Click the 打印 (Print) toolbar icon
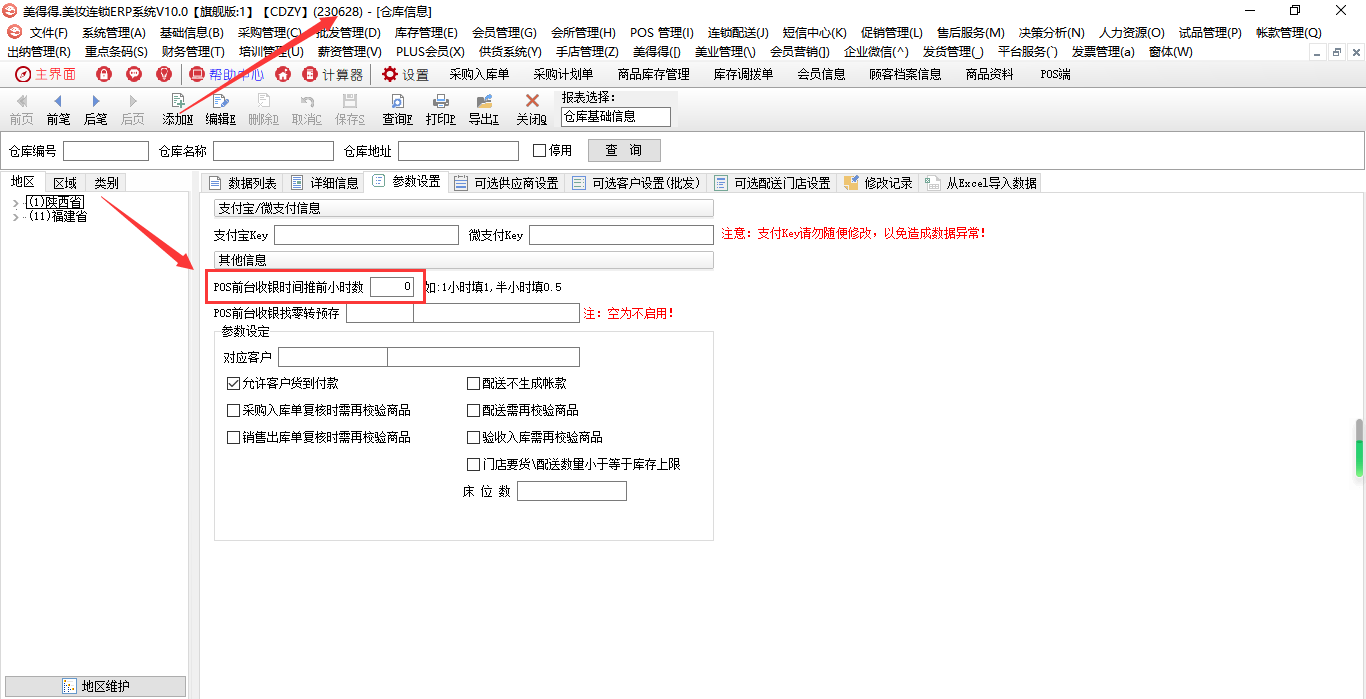 (x=440, y=102)
